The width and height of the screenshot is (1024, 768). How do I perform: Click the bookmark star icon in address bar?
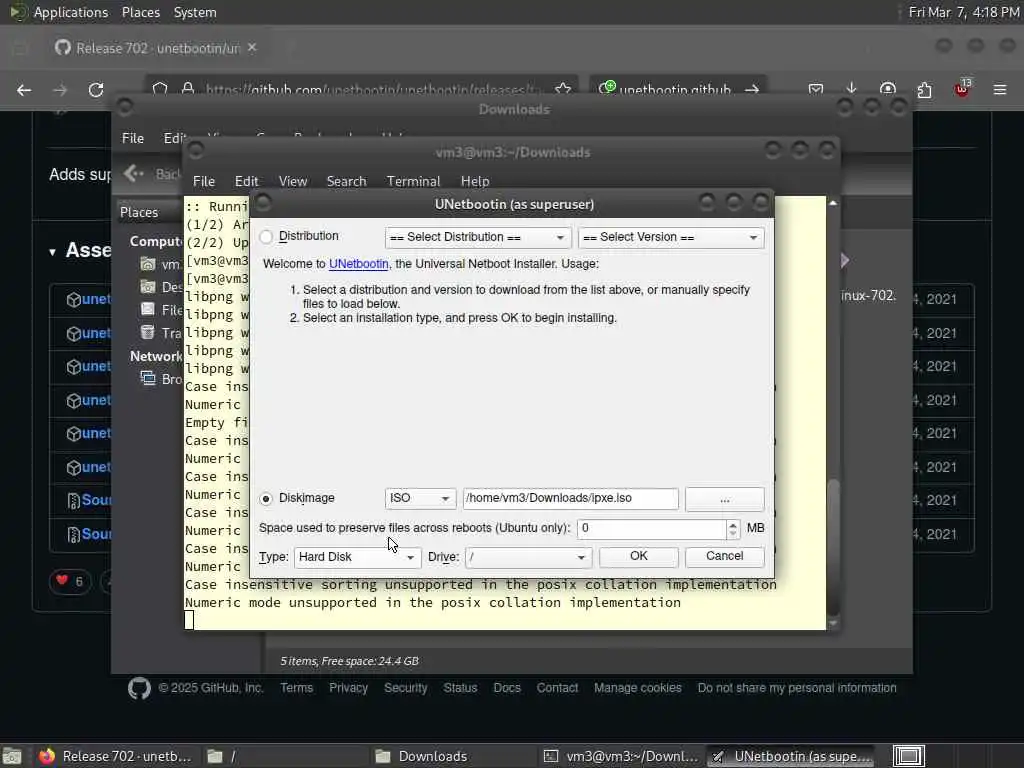(x=562, y=89)
